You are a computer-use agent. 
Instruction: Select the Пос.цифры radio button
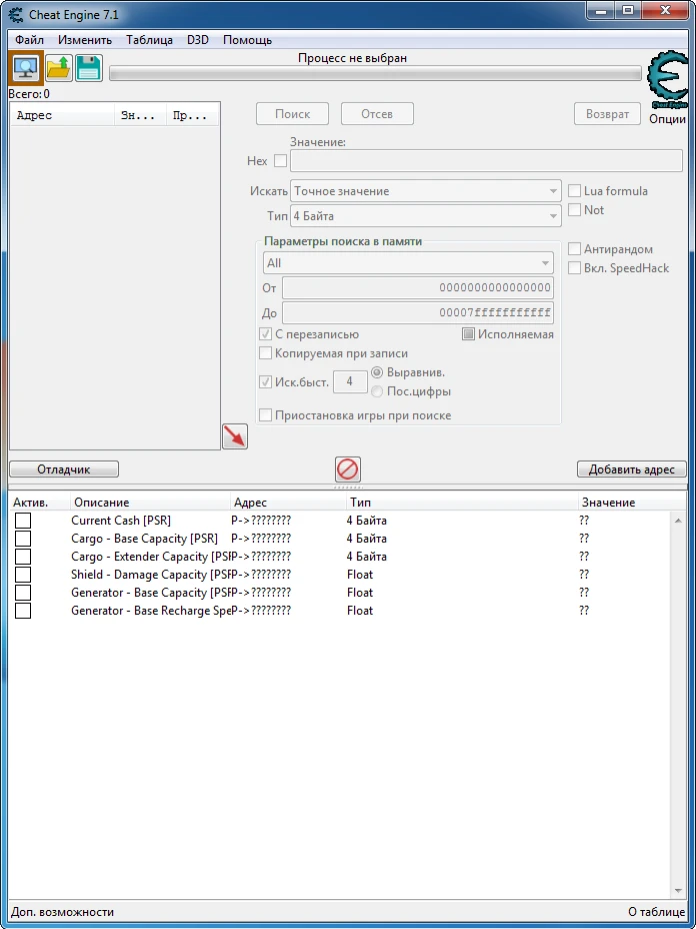[x=377, y=392]
